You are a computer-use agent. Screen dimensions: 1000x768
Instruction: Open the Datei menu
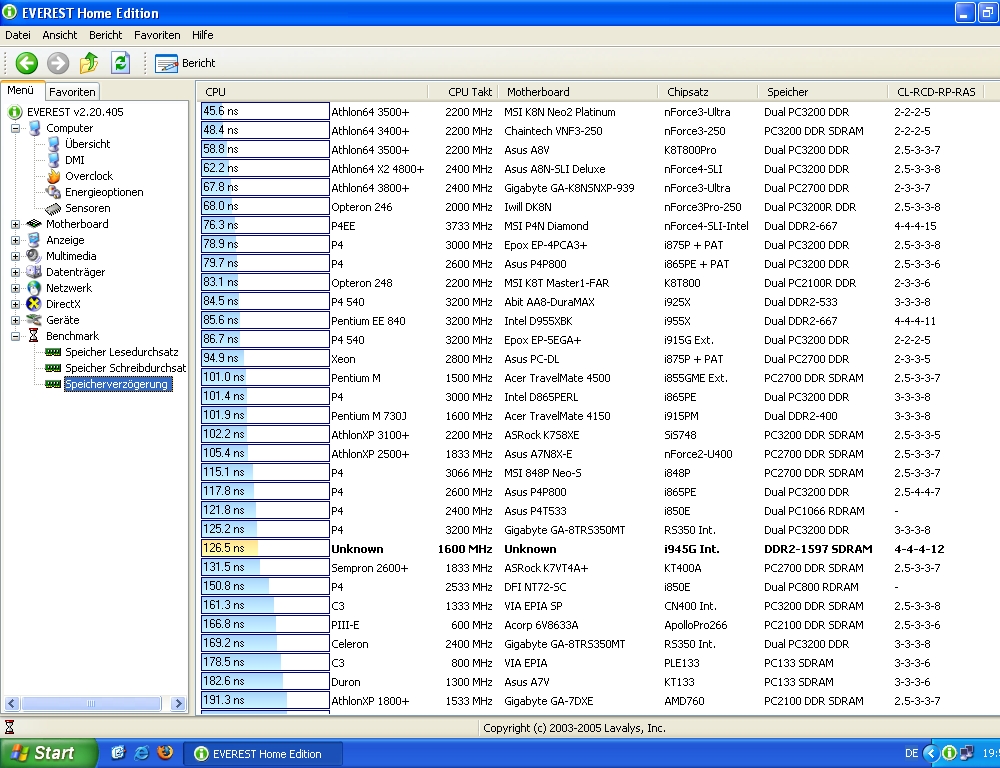(18, 35)
